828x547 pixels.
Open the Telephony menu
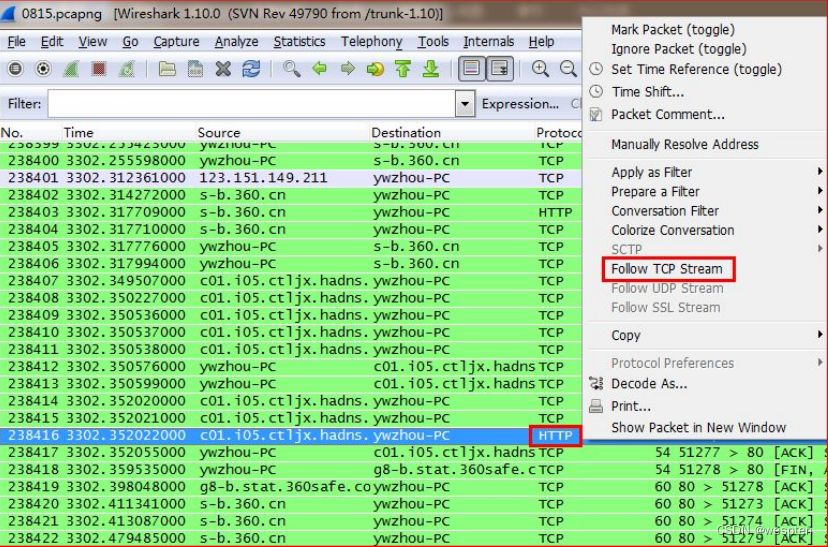371,42
